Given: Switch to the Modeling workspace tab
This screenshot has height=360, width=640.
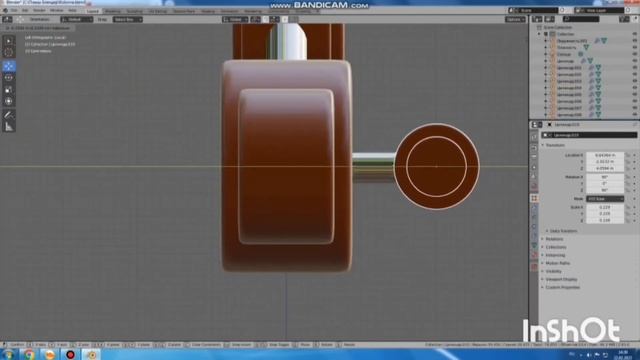Looking at the screenshot, I should click(x=113, y=11).
